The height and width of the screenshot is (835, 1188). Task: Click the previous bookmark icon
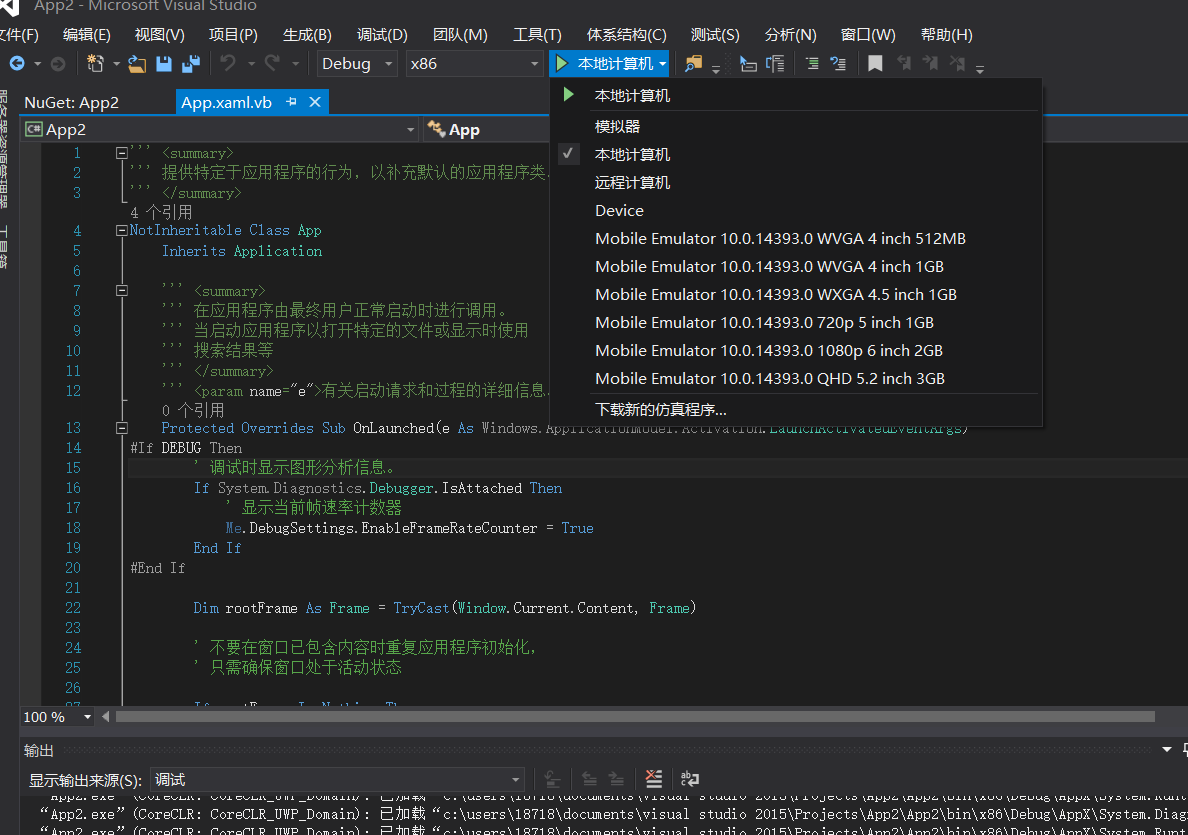[x=904, y=64]
